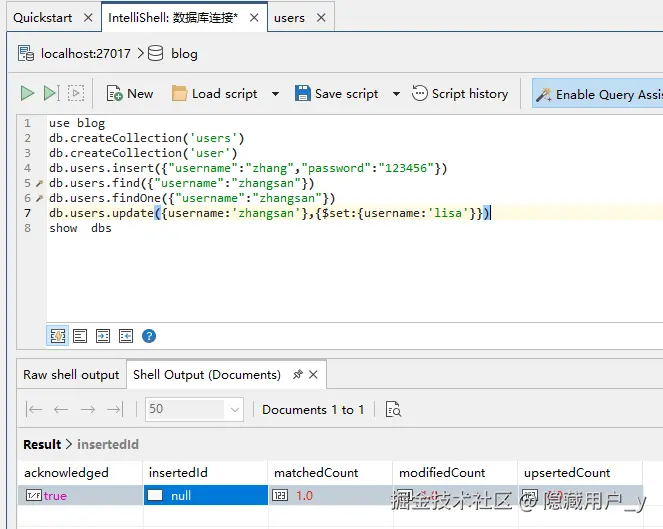Click wrench icon on line 5 gutter
Screen dimensions: 663x529
click(x=40, y=184)
